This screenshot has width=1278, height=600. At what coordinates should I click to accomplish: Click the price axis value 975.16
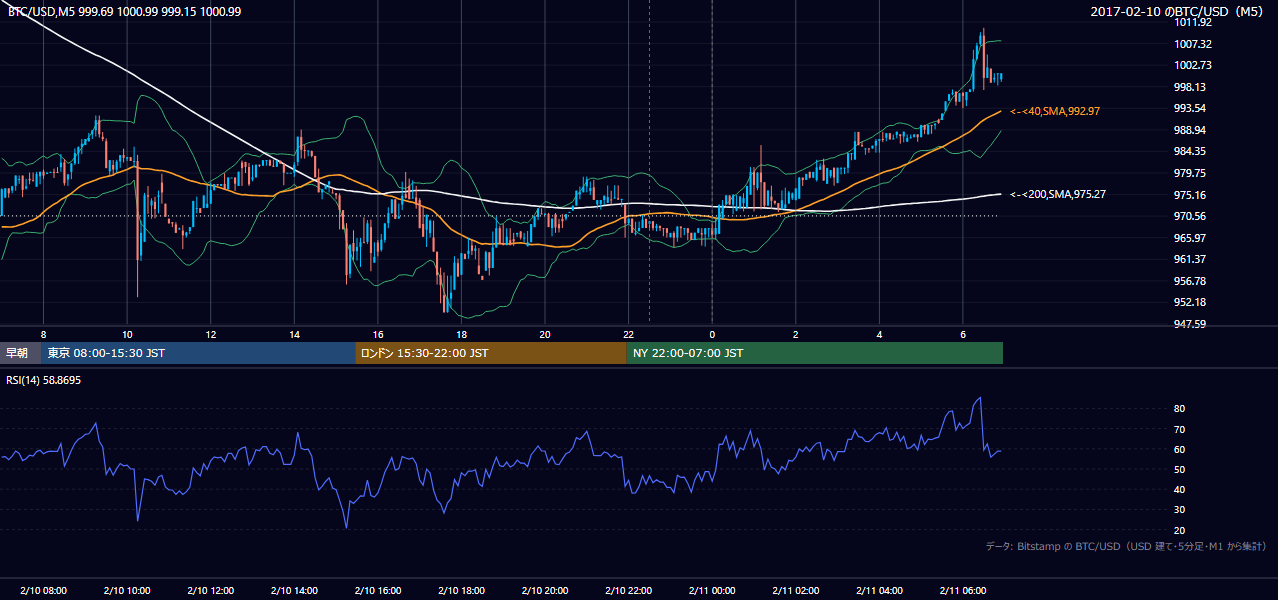point(1190,195)
